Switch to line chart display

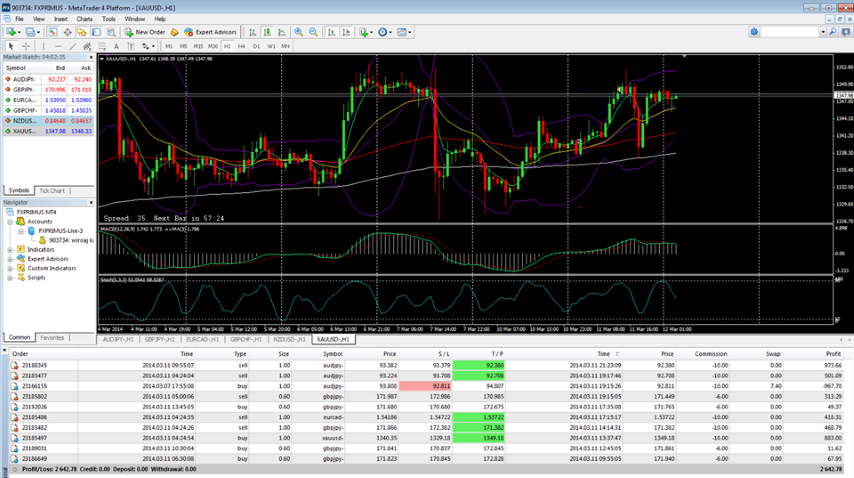tap(282, 32)
